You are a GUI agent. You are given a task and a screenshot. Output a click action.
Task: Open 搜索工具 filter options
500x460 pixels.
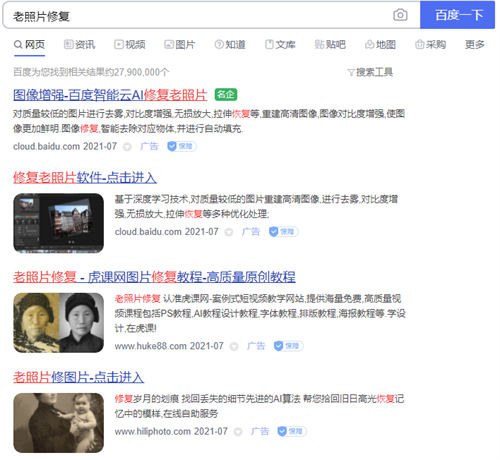[x=370, y=72]
